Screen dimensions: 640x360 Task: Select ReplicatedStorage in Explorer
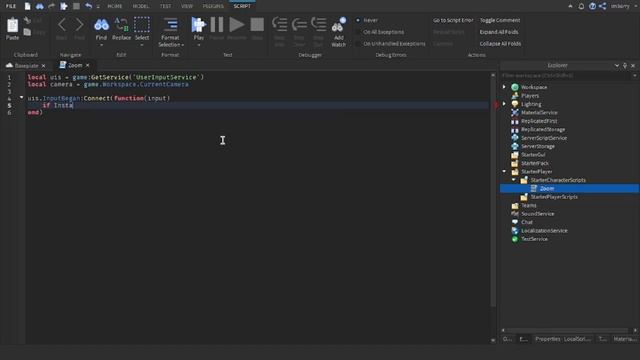pyautogui.click(x=543, y=129)
